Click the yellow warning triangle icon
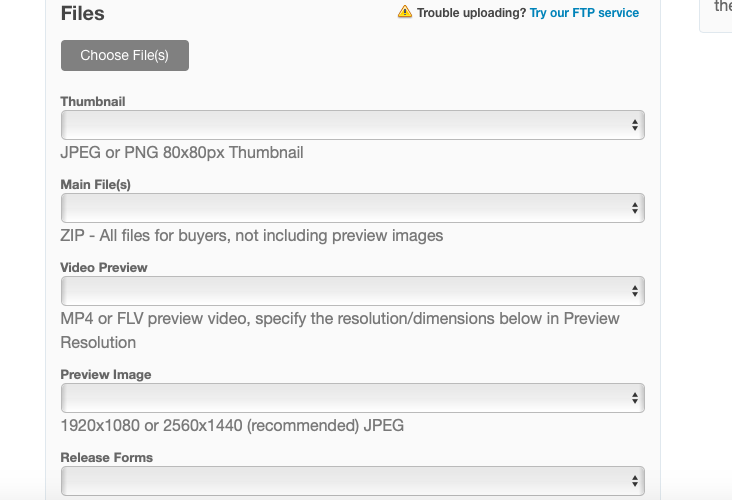The width and height of the screenshot is (732, 500). click(404, 13)
